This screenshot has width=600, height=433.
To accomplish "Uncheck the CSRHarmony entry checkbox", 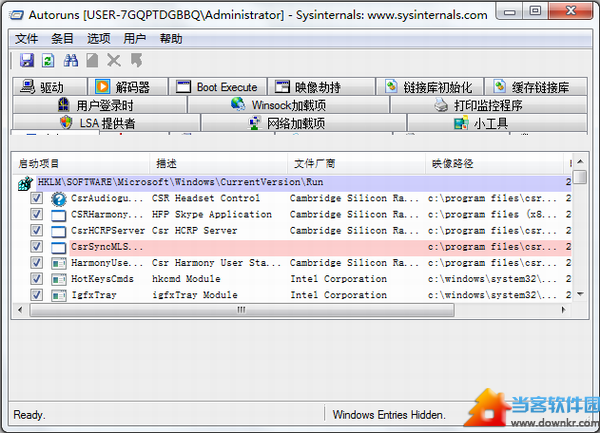I will [x=36, y=214].
